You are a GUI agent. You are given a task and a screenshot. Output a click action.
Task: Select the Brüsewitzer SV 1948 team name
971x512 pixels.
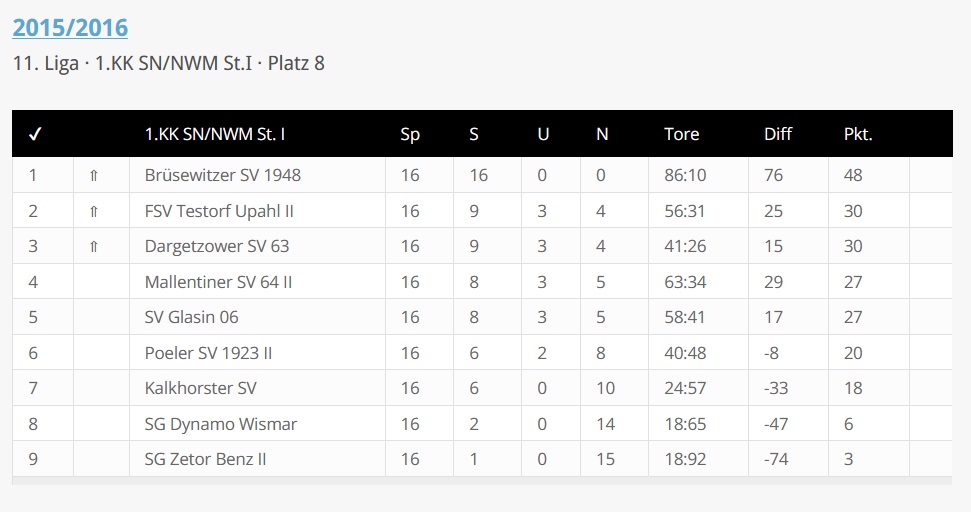(222, 175)
